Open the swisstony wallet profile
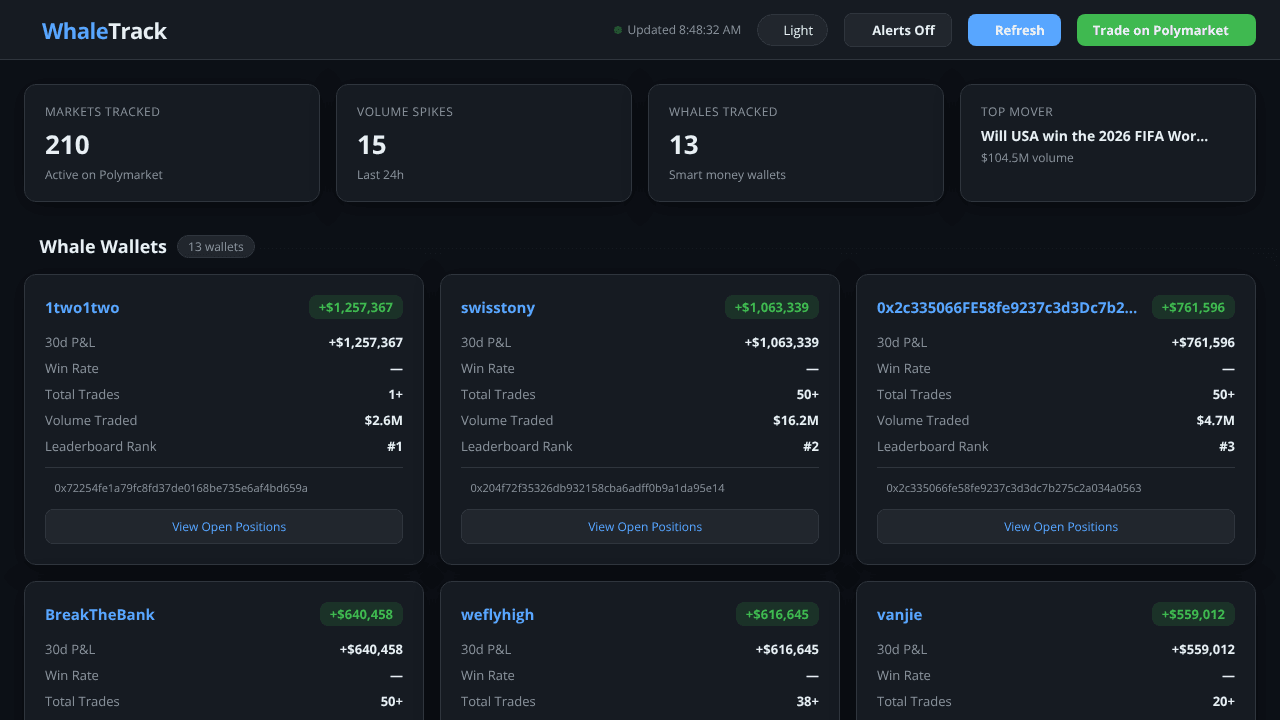This screenshot has width=1280, height=720. pyautogui.click(x=498, y=308)
